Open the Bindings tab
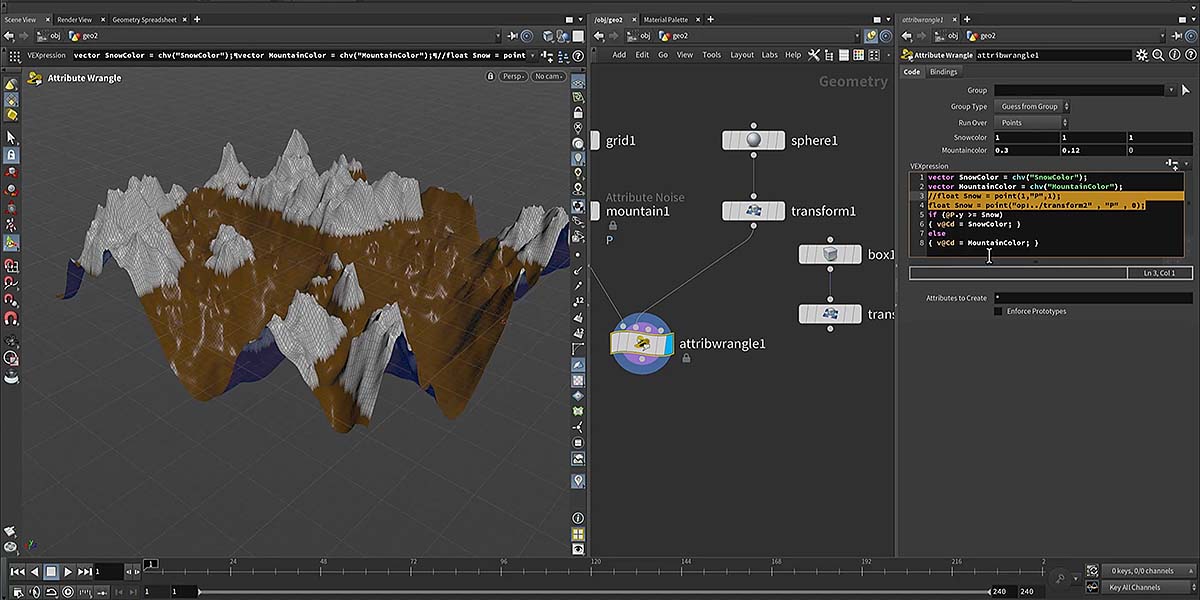Viewport: 1200px width, 600px height. click(943, 72)
